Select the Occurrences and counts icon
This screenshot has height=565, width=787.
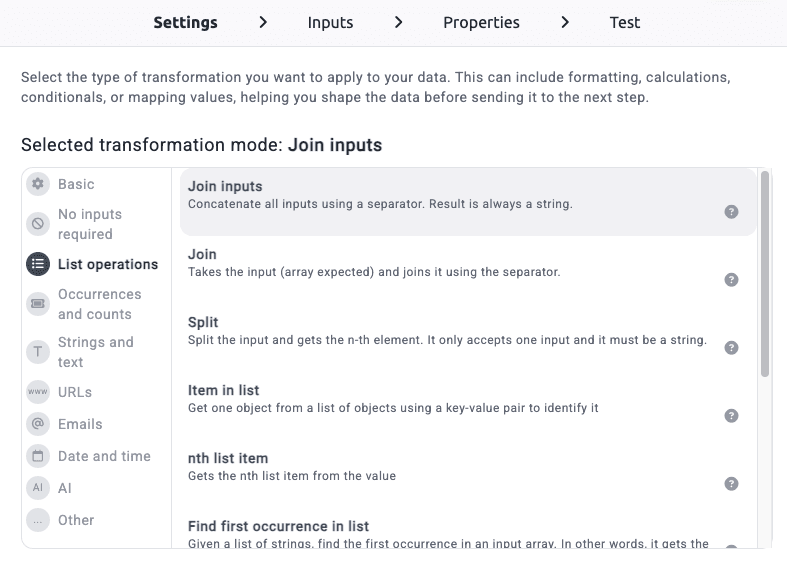[x=38, y=304]
